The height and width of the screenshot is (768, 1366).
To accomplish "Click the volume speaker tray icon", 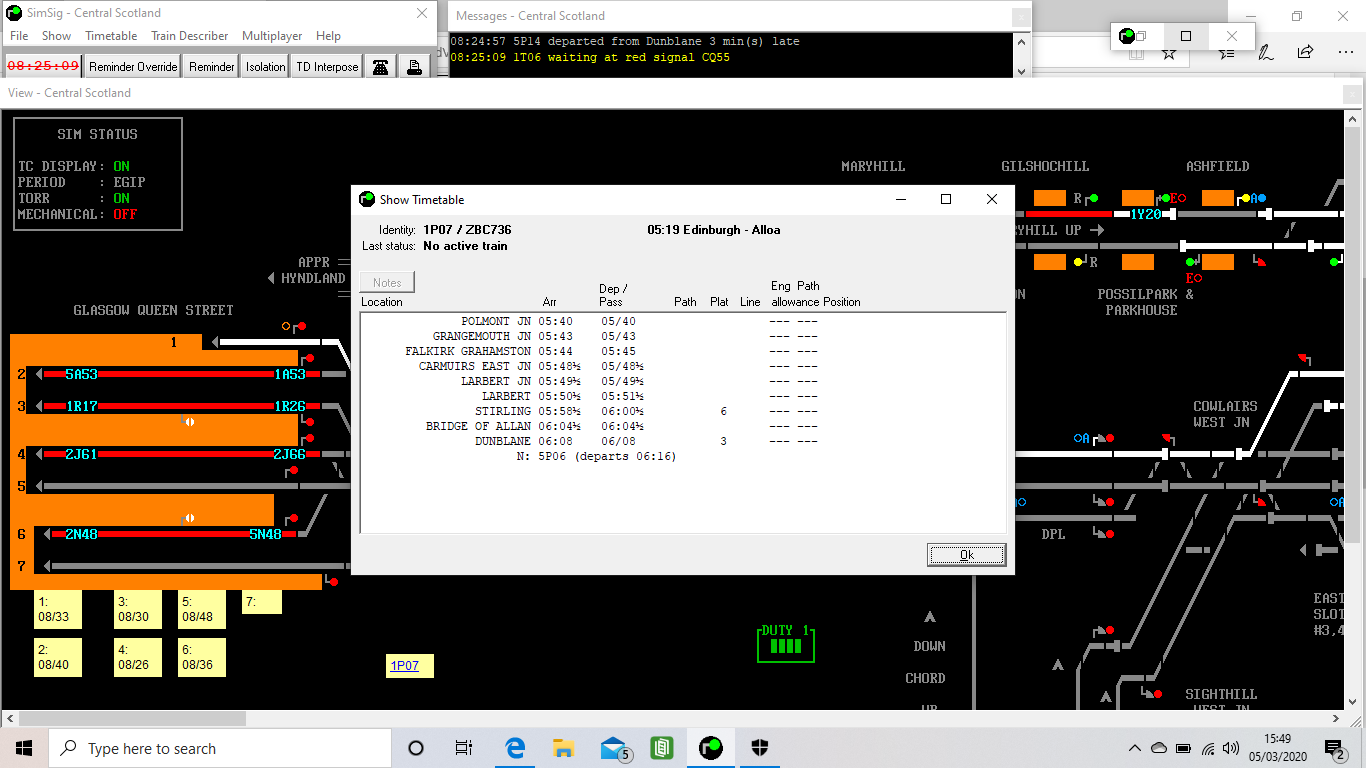I will 1231,748.
